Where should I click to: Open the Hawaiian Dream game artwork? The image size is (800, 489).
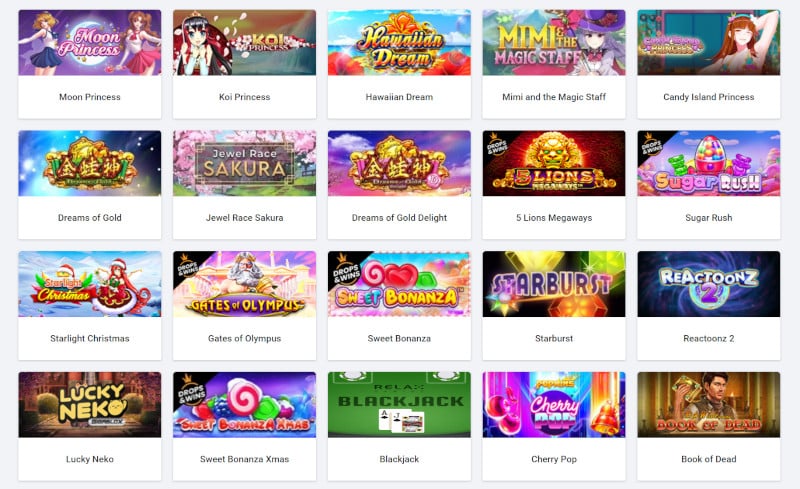pos(399,42)
